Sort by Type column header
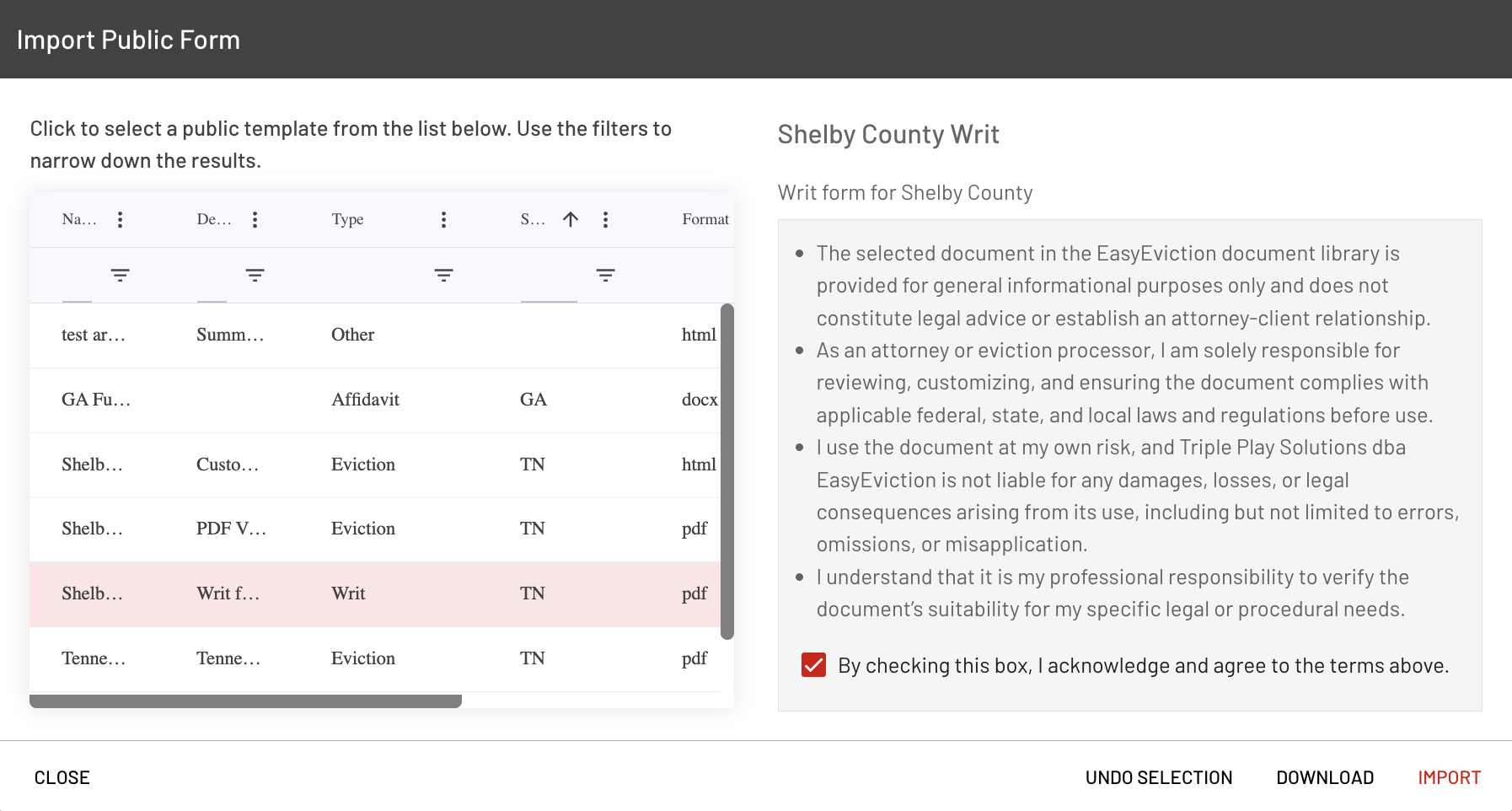1512x811 pixels. (x=348, y=219)
